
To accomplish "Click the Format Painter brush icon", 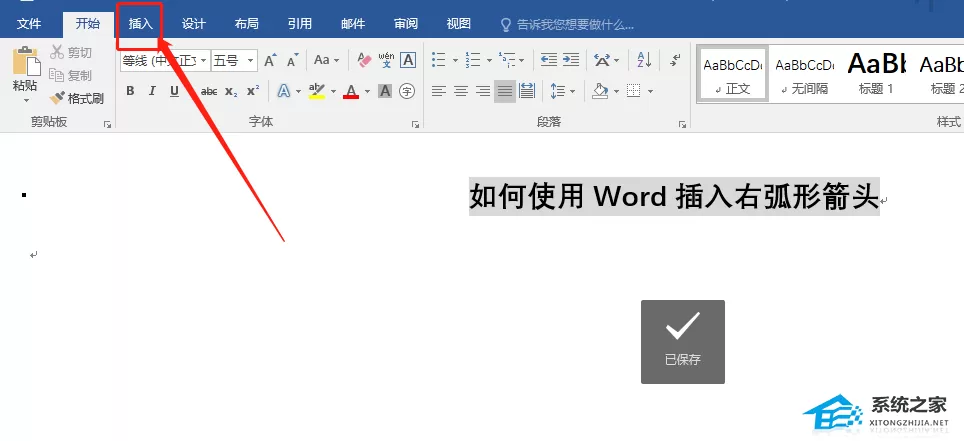I will pos(57,98).
